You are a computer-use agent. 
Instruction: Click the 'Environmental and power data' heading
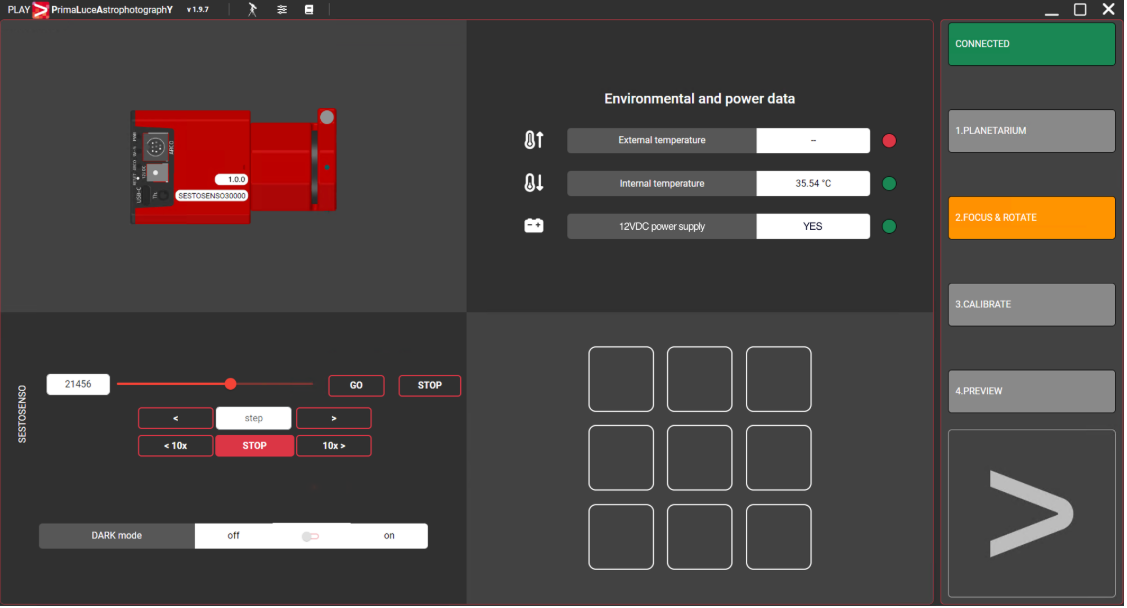(699, 98)
